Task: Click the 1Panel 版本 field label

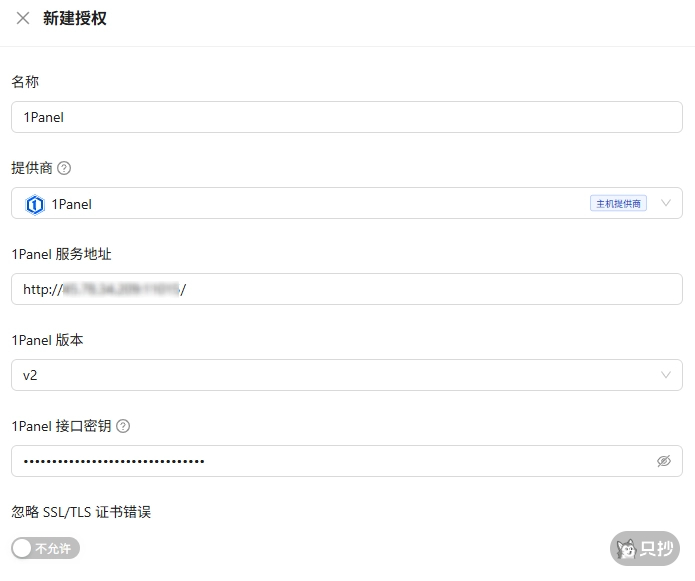Action: point(47,340)
